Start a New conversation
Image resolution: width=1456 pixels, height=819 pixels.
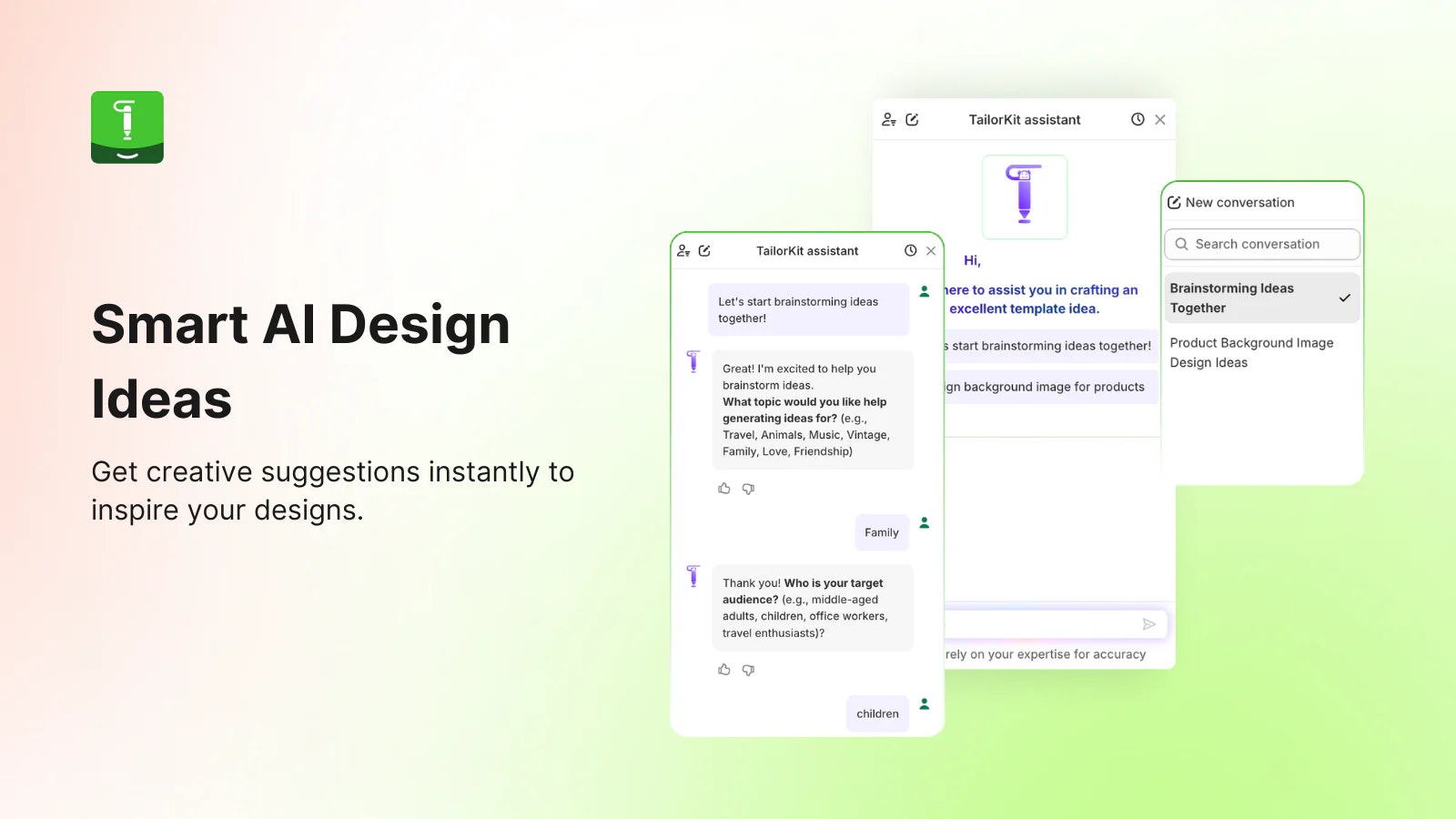click(x=1231, y=203)
